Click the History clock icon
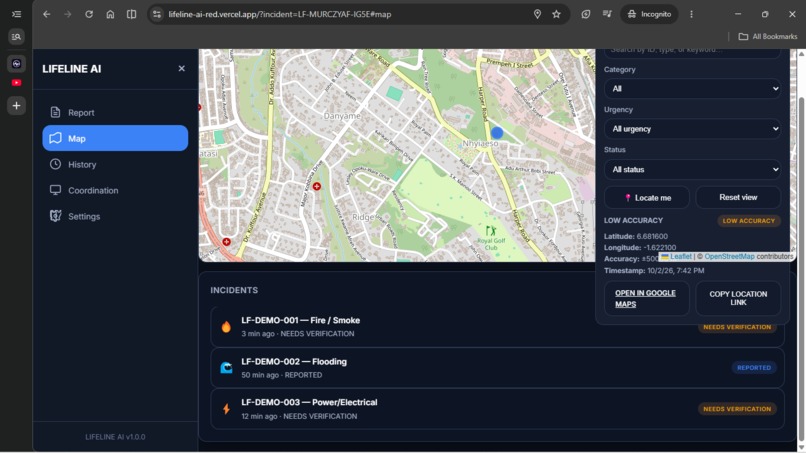 pos(56,164)
